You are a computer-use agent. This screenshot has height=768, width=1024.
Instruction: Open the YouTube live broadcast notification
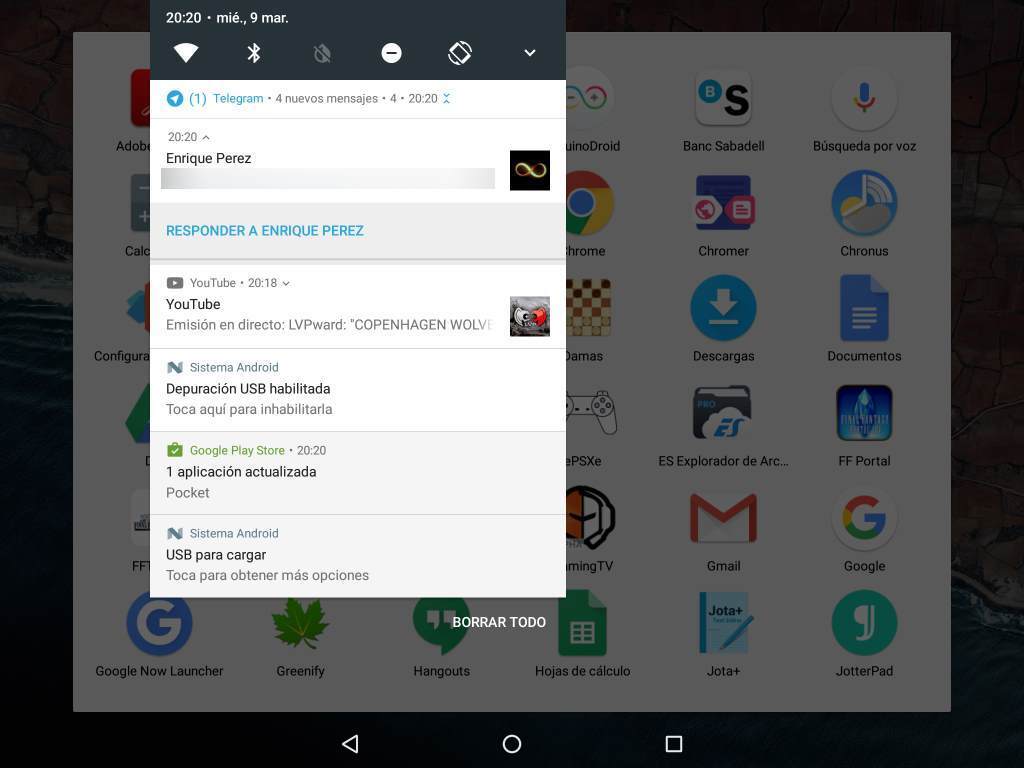(x=358, y=307)
